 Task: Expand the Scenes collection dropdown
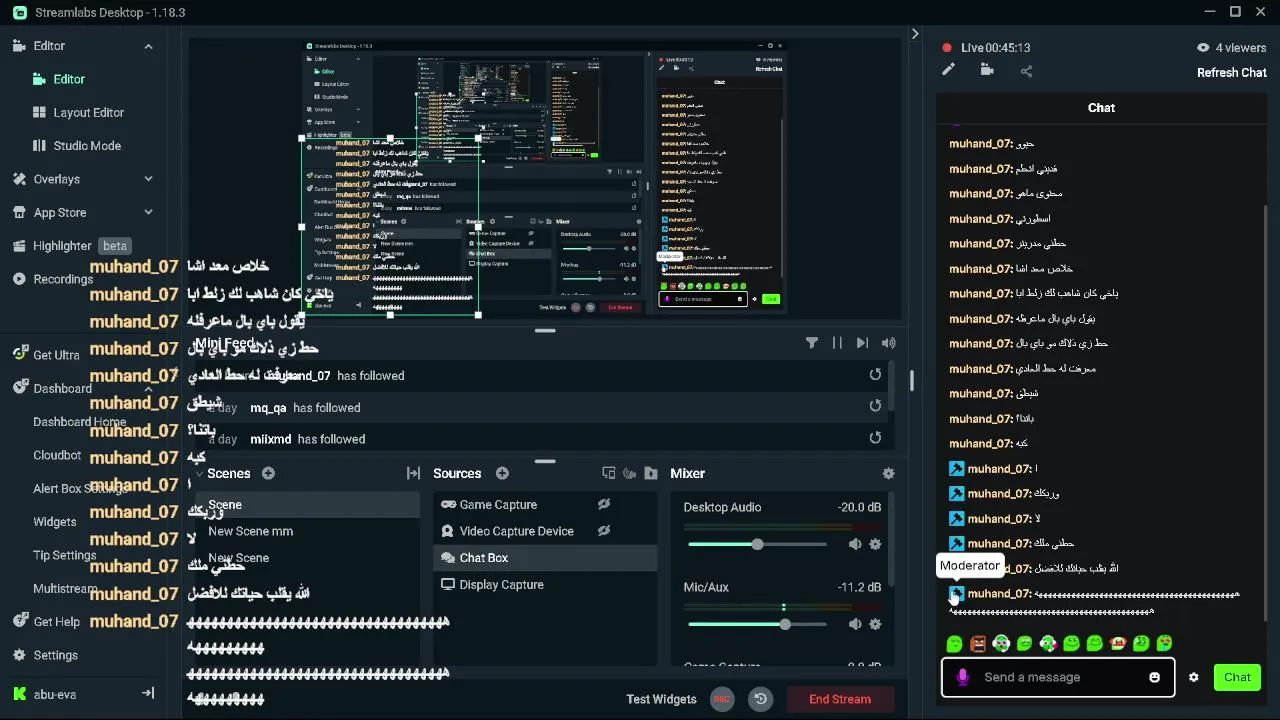pyautogui.click(x=198, y=474)
